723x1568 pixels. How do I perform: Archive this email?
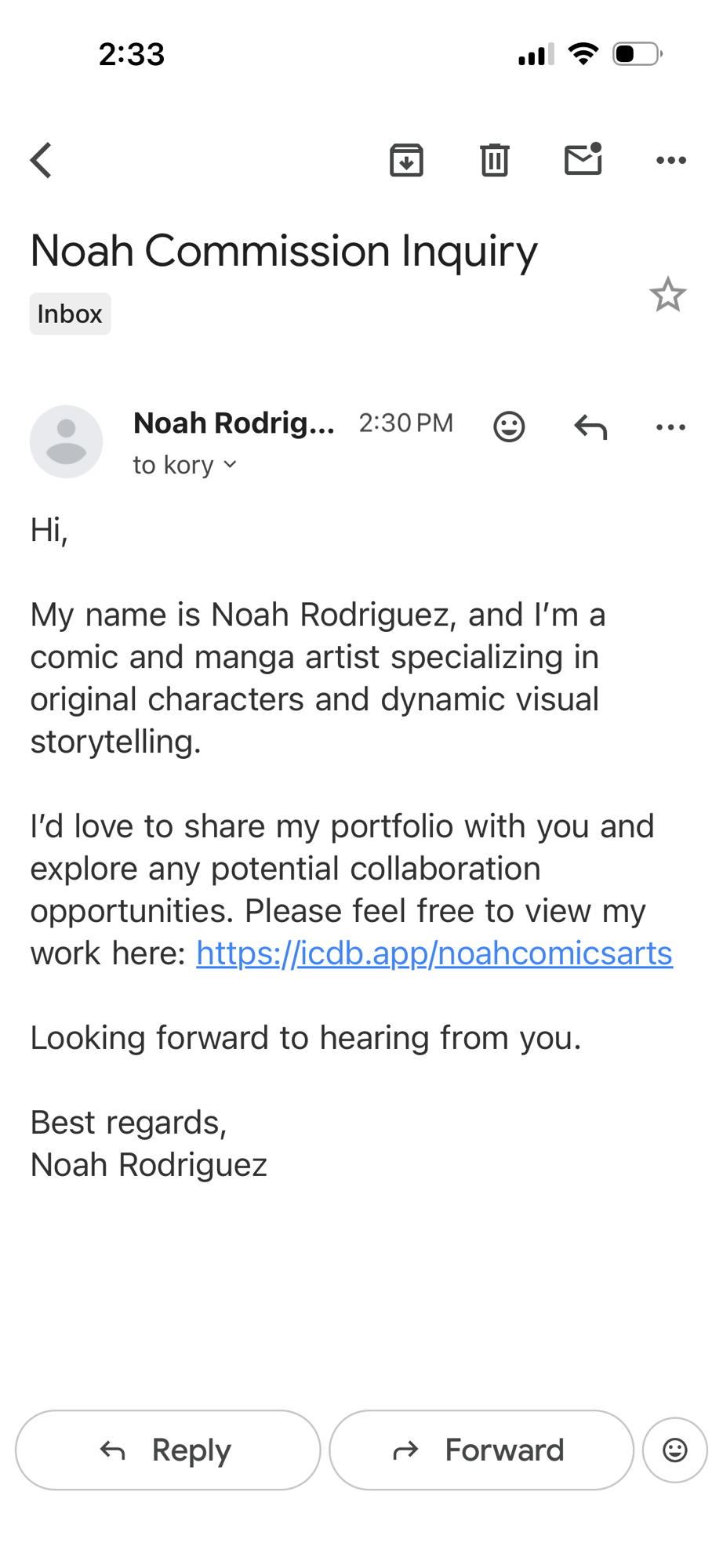(406, 161)
